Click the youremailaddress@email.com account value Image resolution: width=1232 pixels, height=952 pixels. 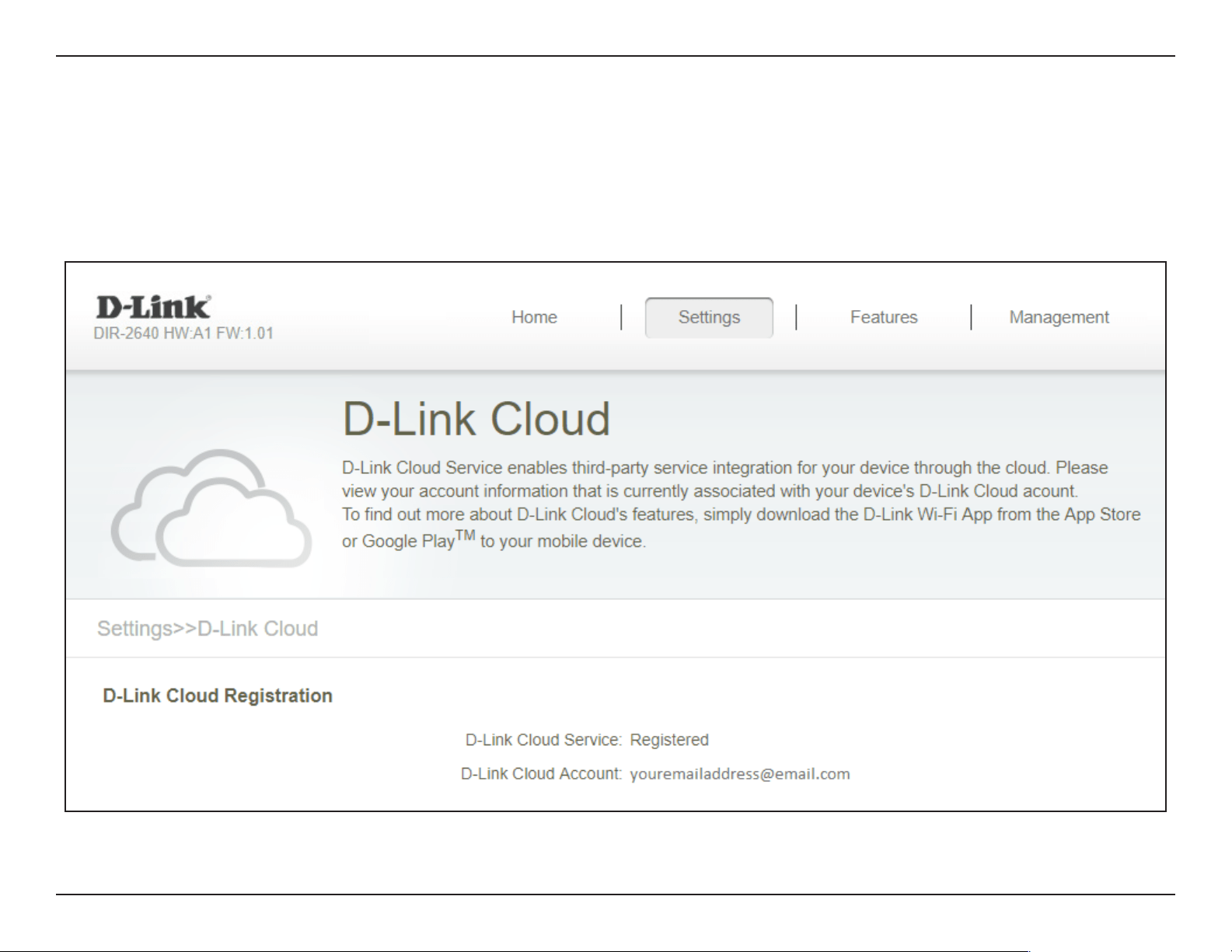pyautogui.click(x=740, y=774)
